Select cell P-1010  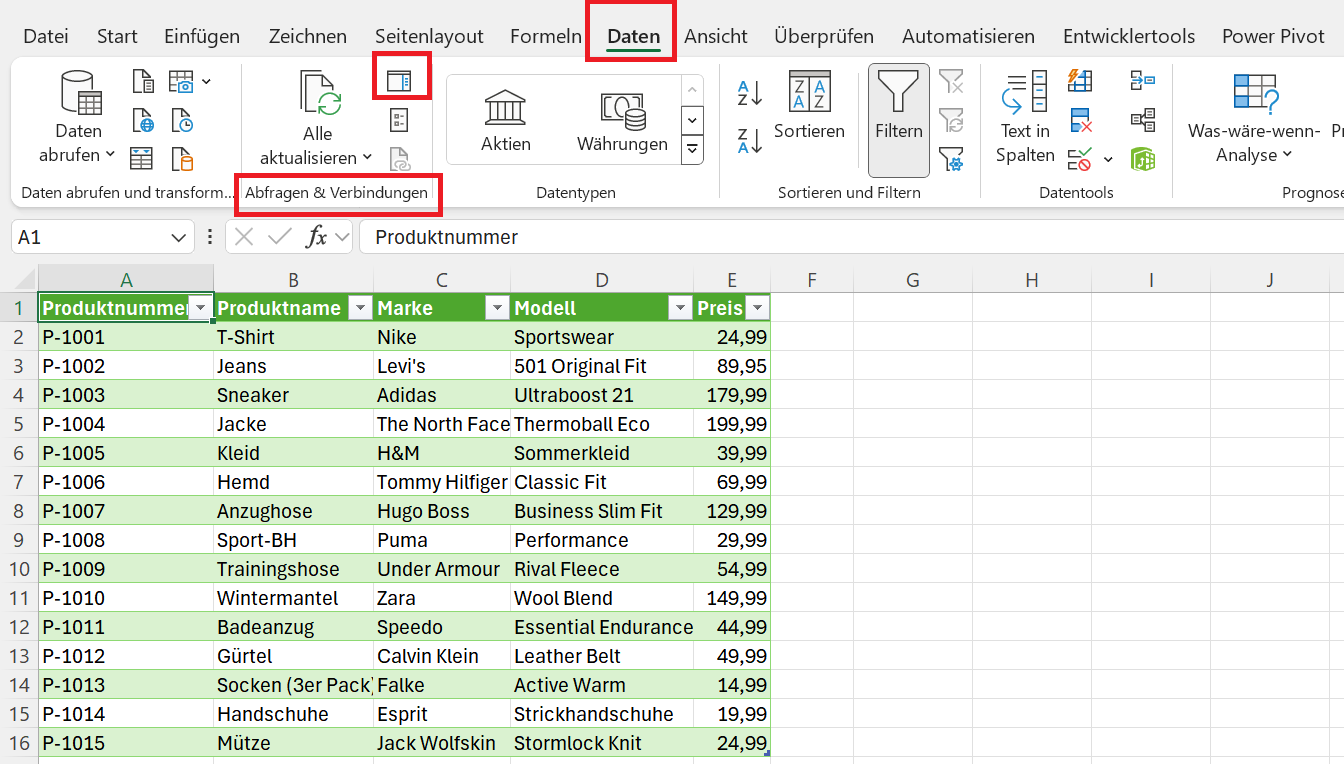pos(126,598)
